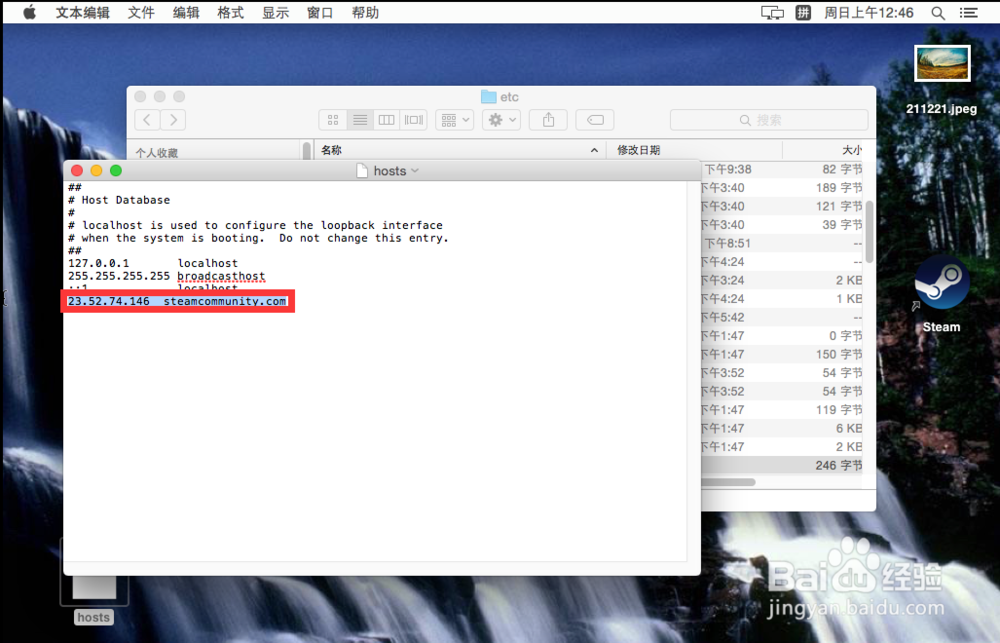1000x643 pixels.
Task: Click 个人收藏 sidebar heading in Finder
Action: coord(157,152)
